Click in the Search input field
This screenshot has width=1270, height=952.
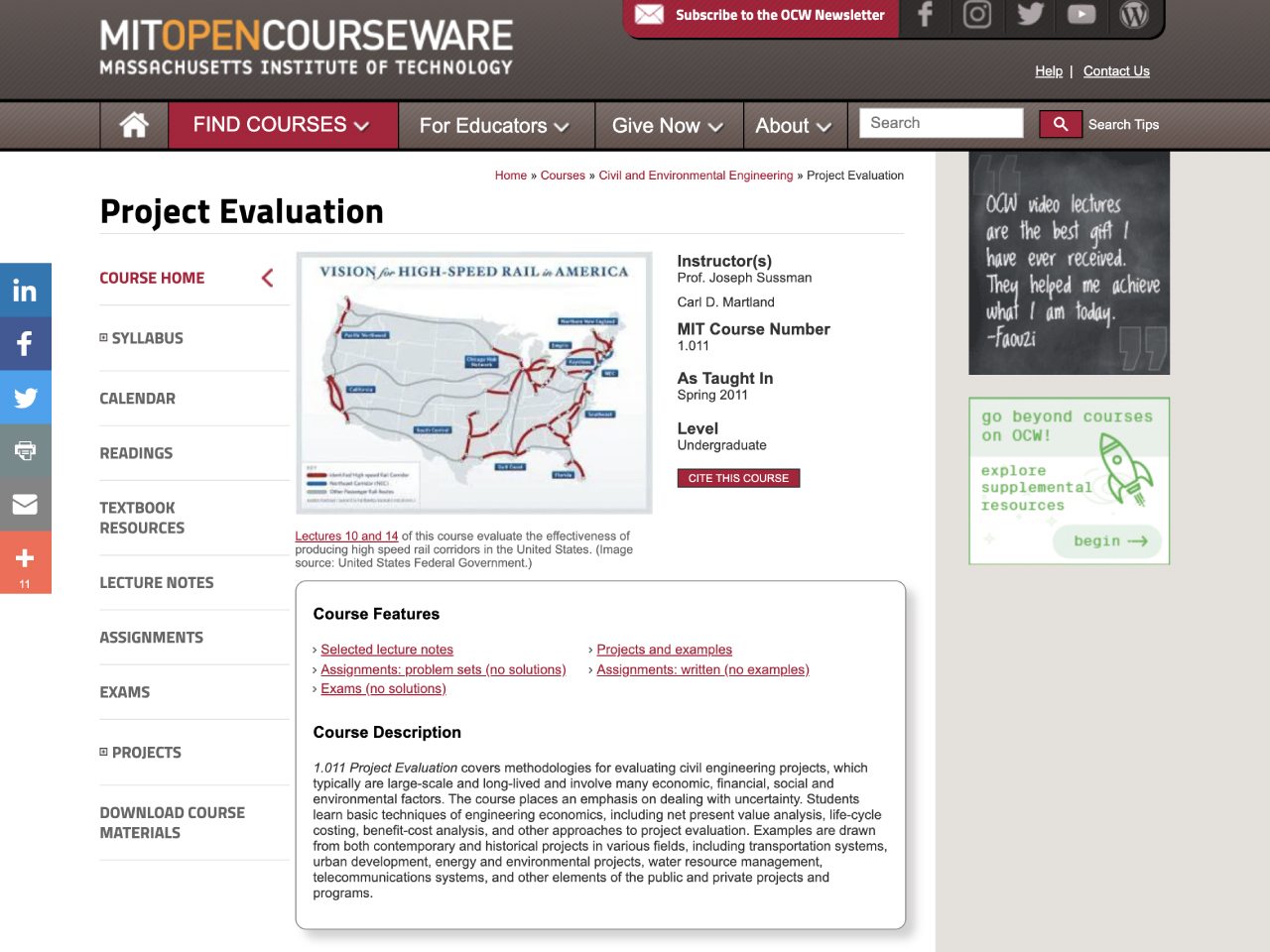pos(941,123)
